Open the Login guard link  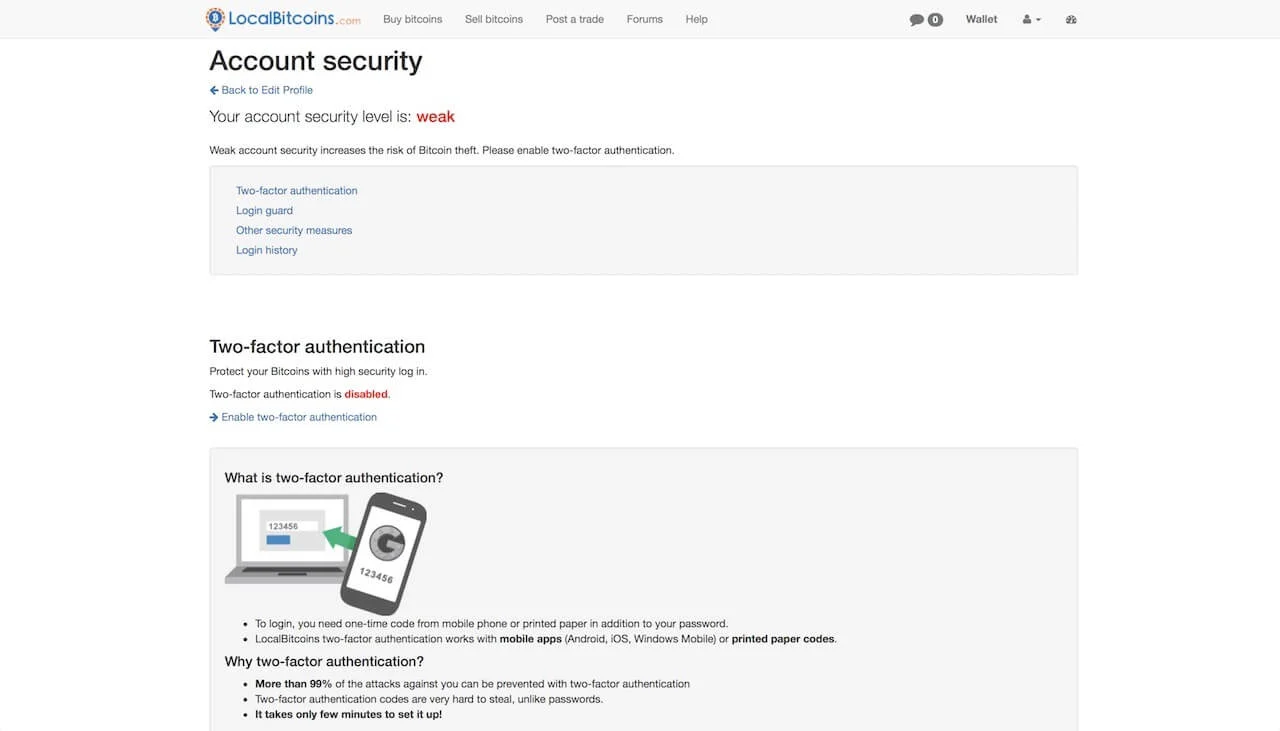tap(264, 210)
